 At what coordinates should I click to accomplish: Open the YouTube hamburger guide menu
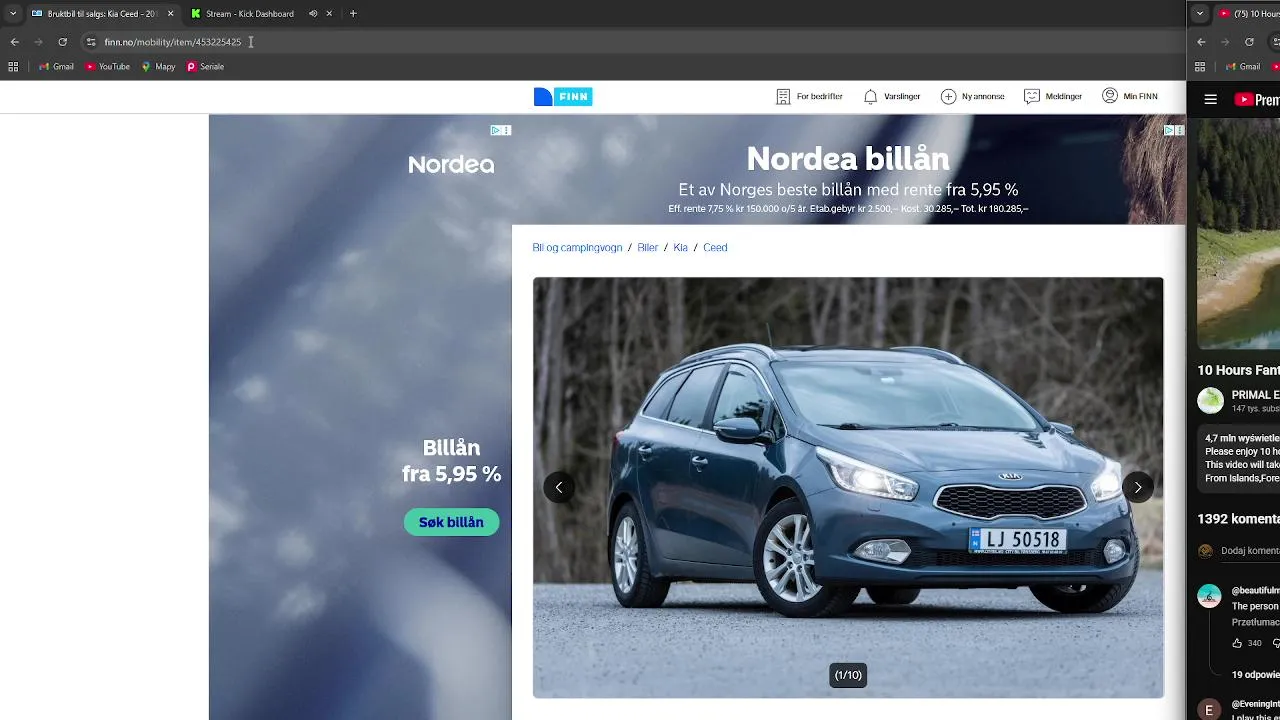coord(1211,99)
